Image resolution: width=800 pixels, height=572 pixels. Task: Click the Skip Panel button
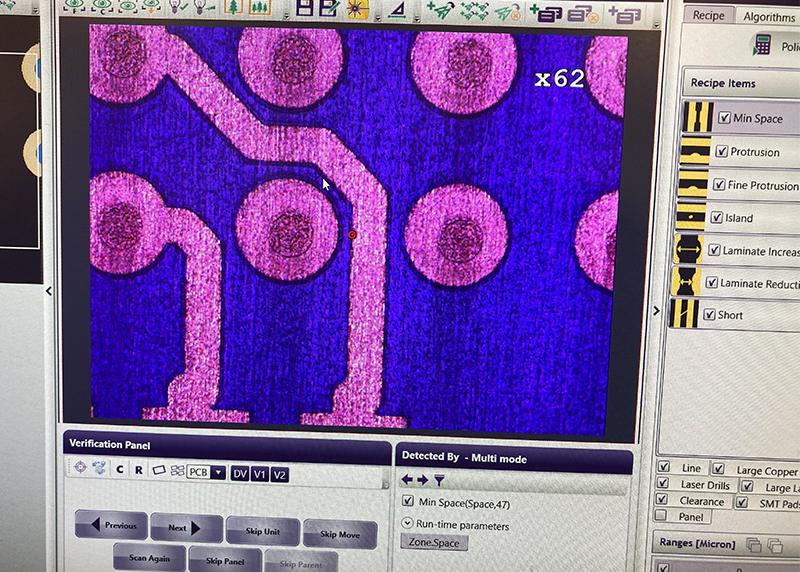(x=225, y=560)
